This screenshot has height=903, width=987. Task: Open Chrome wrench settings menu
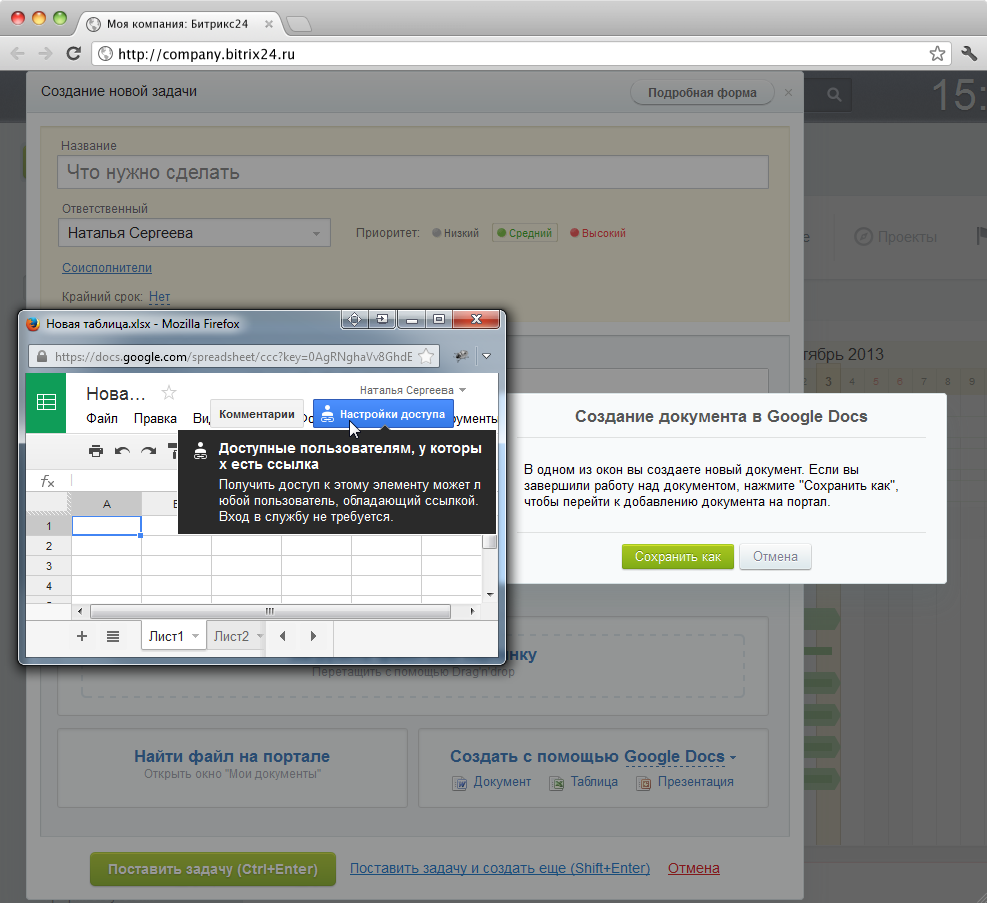969,53
